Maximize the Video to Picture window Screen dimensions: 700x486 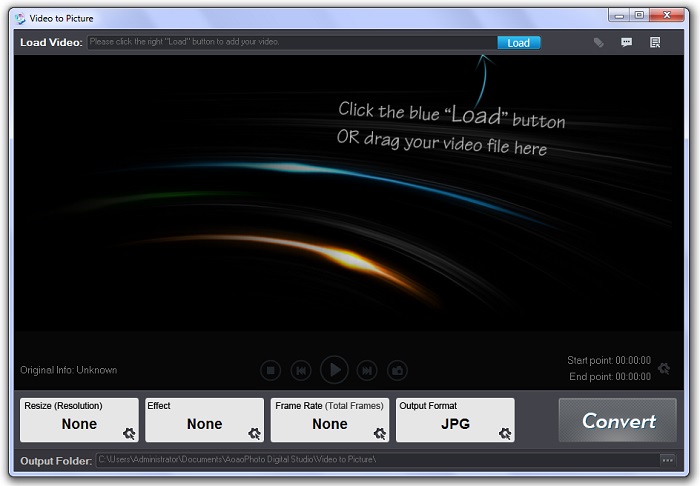point(639,15)
